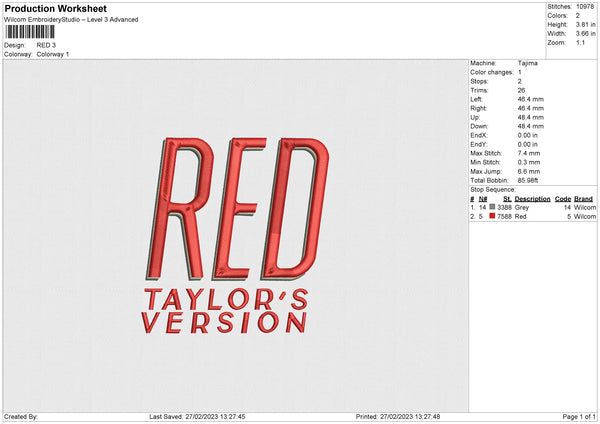Select the Red color swatch in Stop Sequence
Image resolution: width=600 pixels, height=424 pixels.
coord(492,216)
